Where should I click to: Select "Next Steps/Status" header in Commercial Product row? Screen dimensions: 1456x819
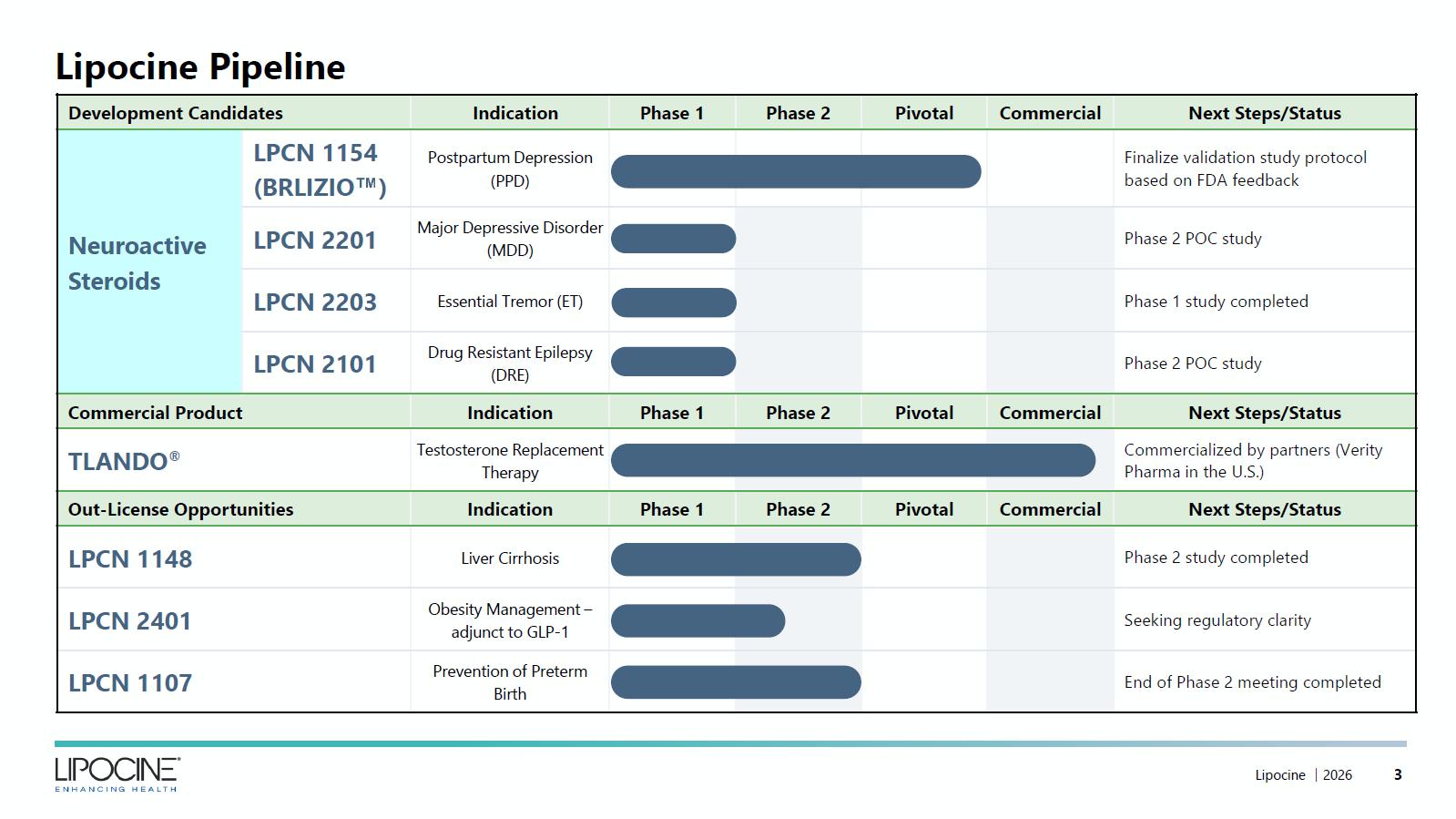point(1265,413)
